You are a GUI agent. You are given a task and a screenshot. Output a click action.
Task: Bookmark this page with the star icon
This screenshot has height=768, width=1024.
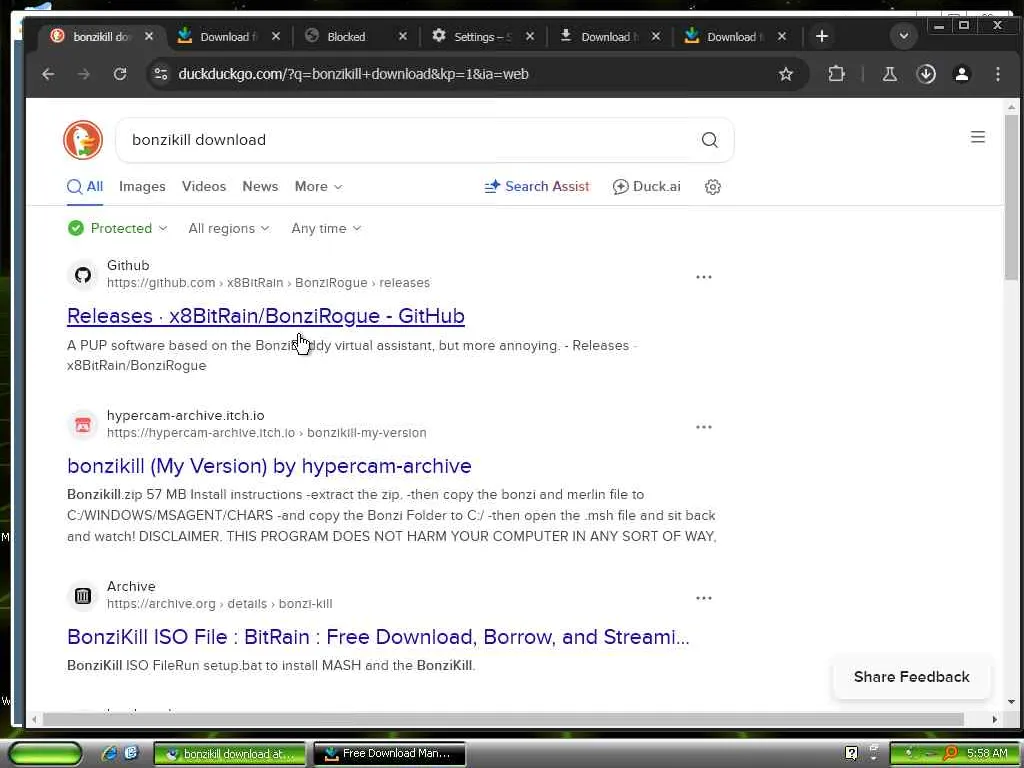pos(786,74)
